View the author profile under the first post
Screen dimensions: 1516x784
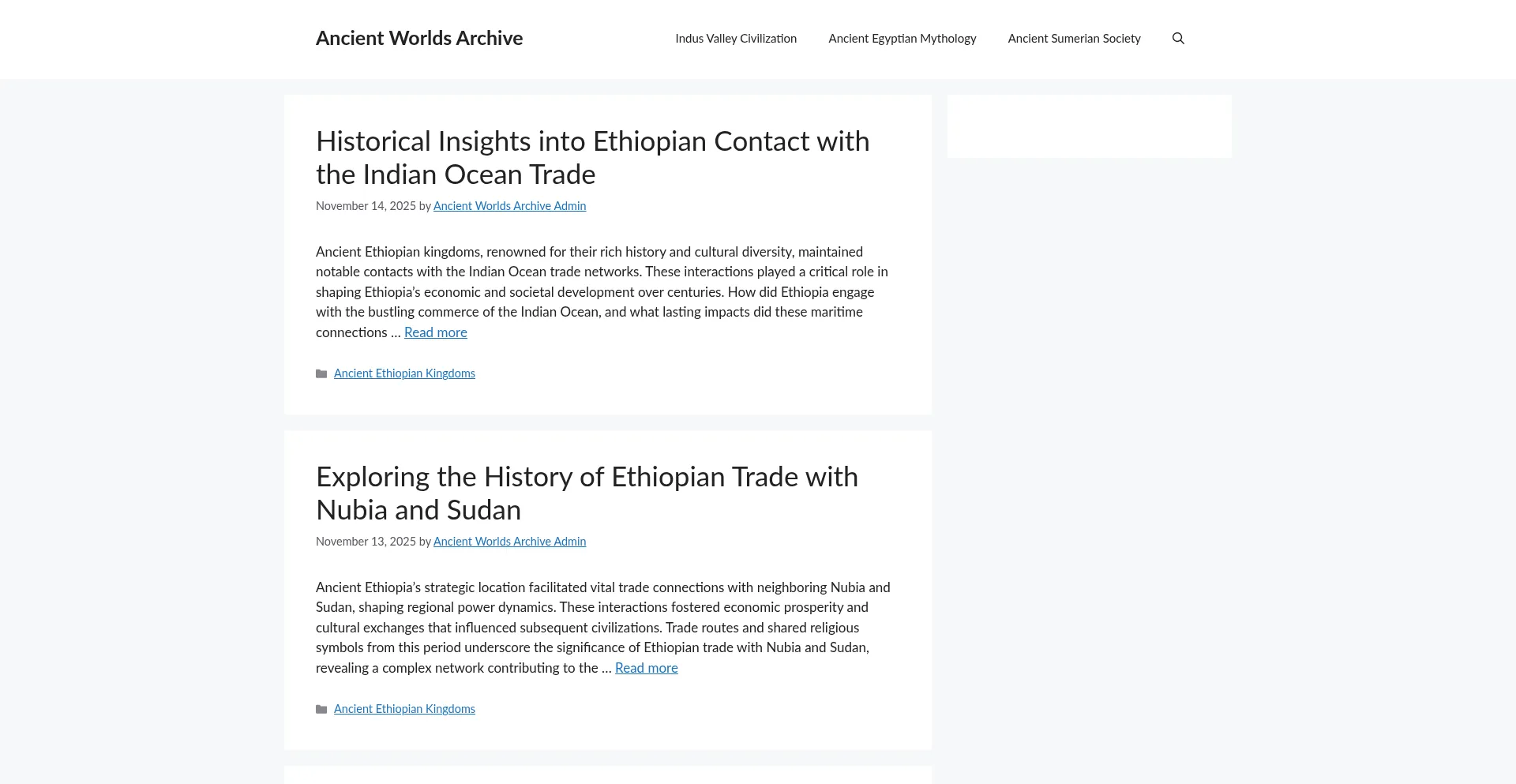(x=509, y=206)
